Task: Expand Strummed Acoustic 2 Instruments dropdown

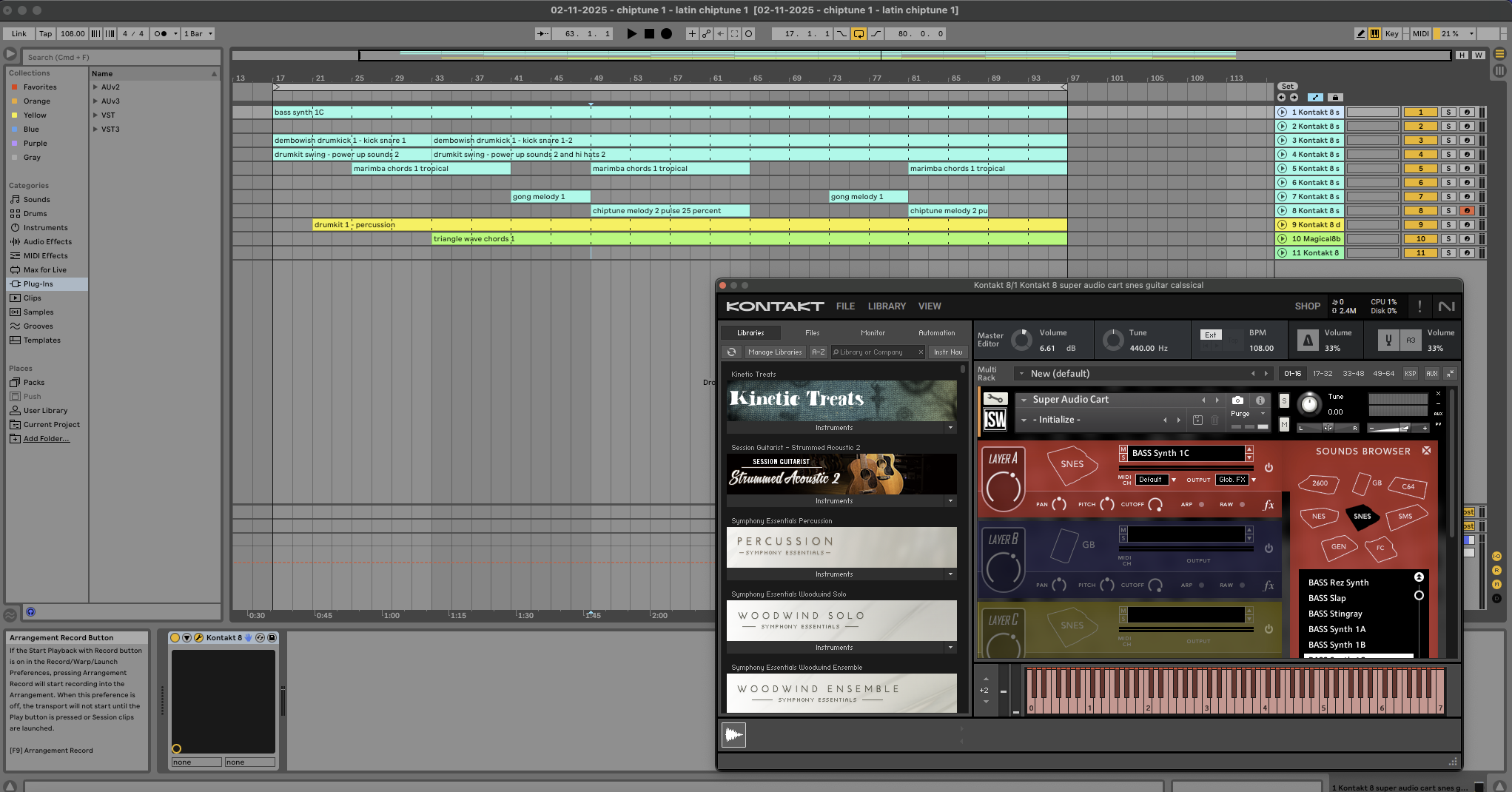Action: point(950,501)
